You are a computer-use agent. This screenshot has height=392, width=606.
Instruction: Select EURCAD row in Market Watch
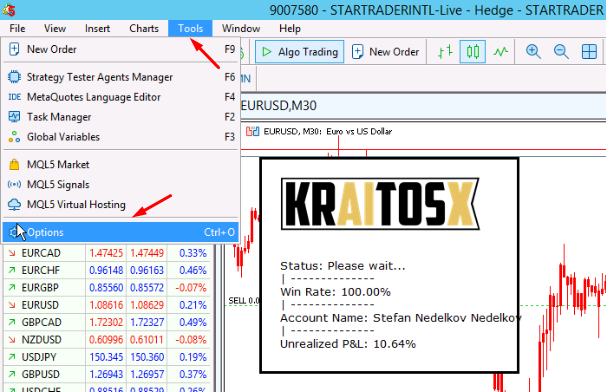pos(107,253)
